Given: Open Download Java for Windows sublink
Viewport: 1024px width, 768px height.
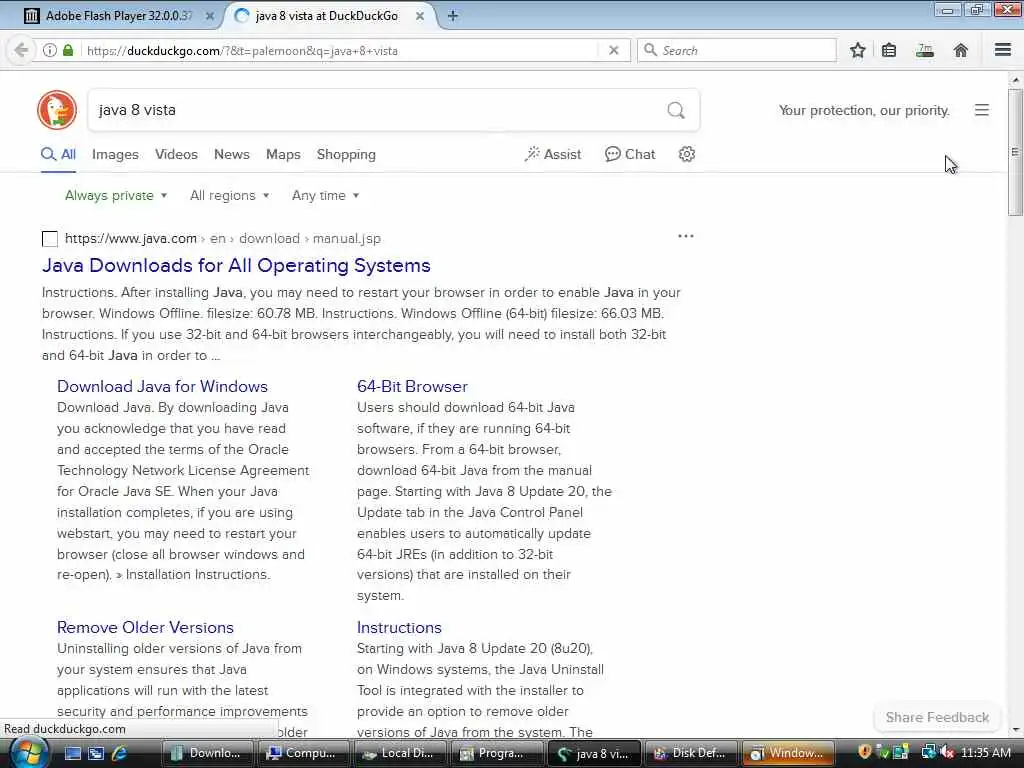Looking at the screenshot, I should pos(162,386).
